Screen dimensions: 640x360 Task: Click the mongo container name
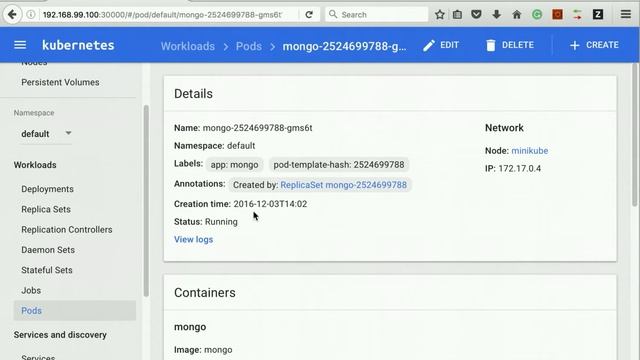pos(190,327)
